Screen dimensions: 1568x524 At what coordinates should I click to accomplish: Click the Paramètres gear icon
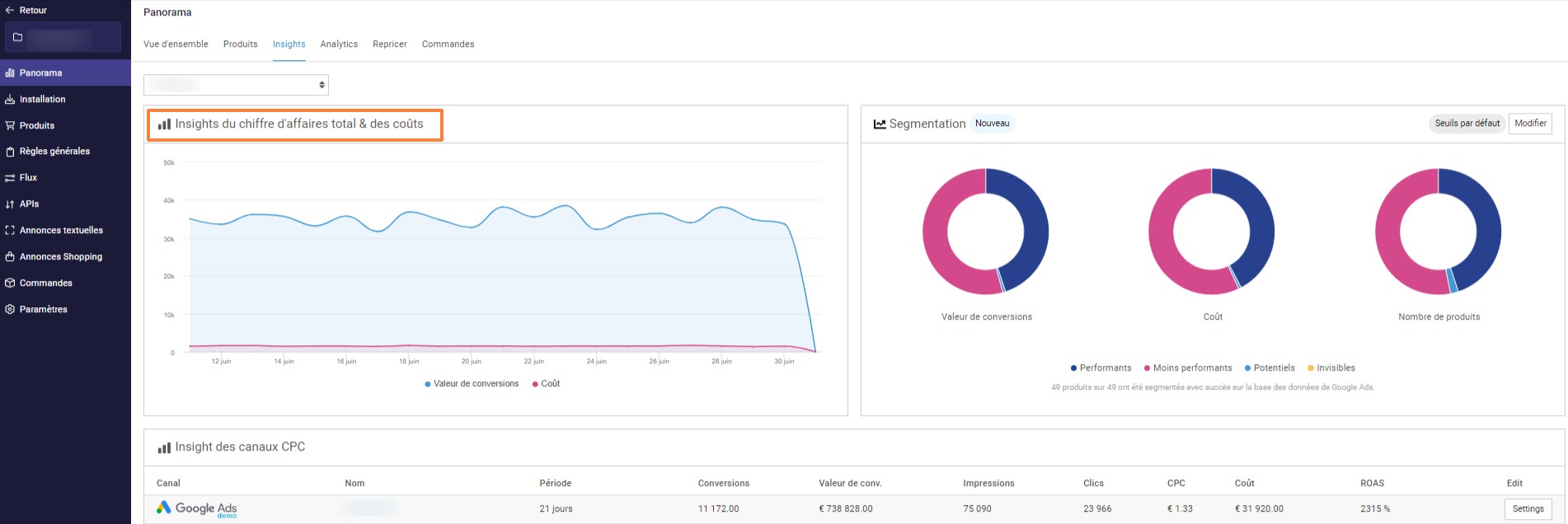(x=10, y=309)
